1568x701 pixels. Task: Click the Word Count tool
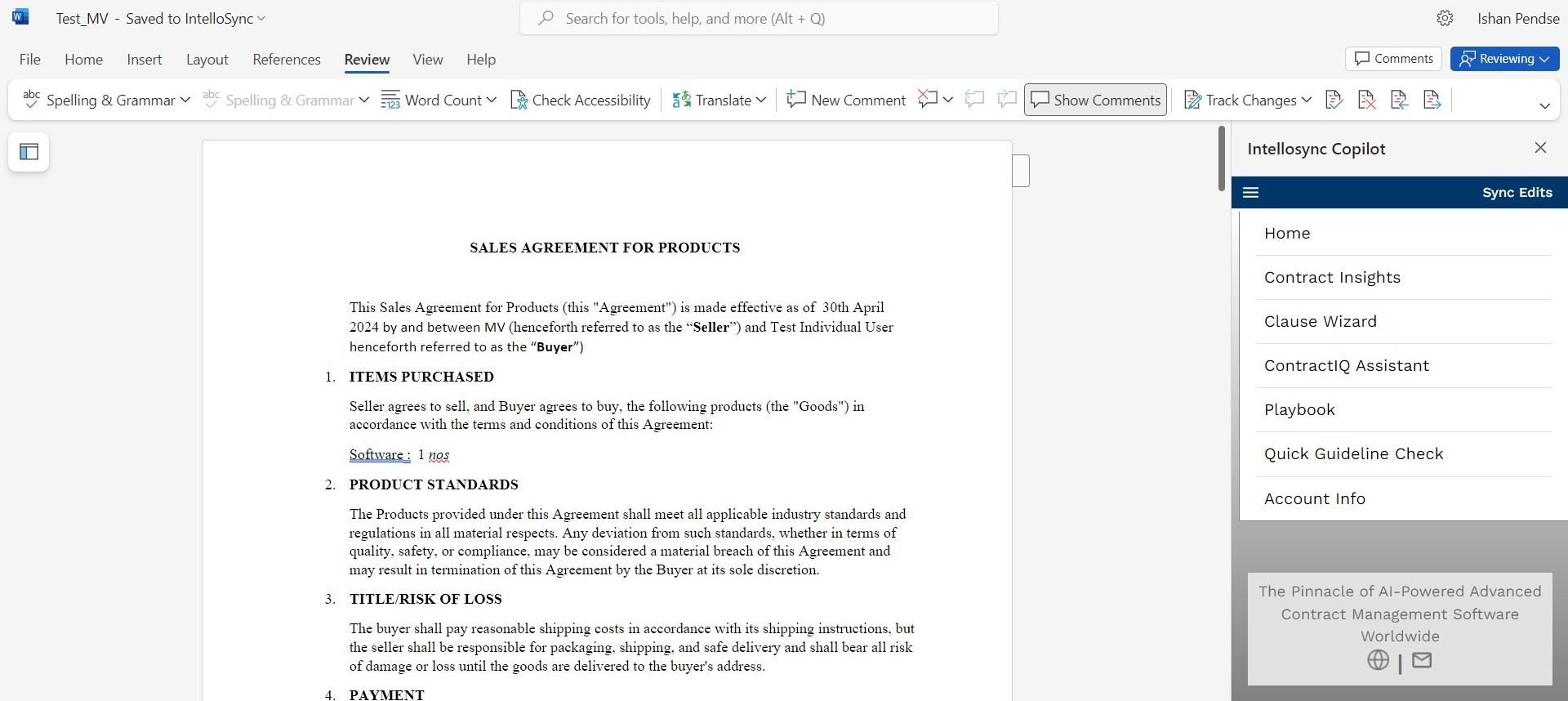pos(432,100)
